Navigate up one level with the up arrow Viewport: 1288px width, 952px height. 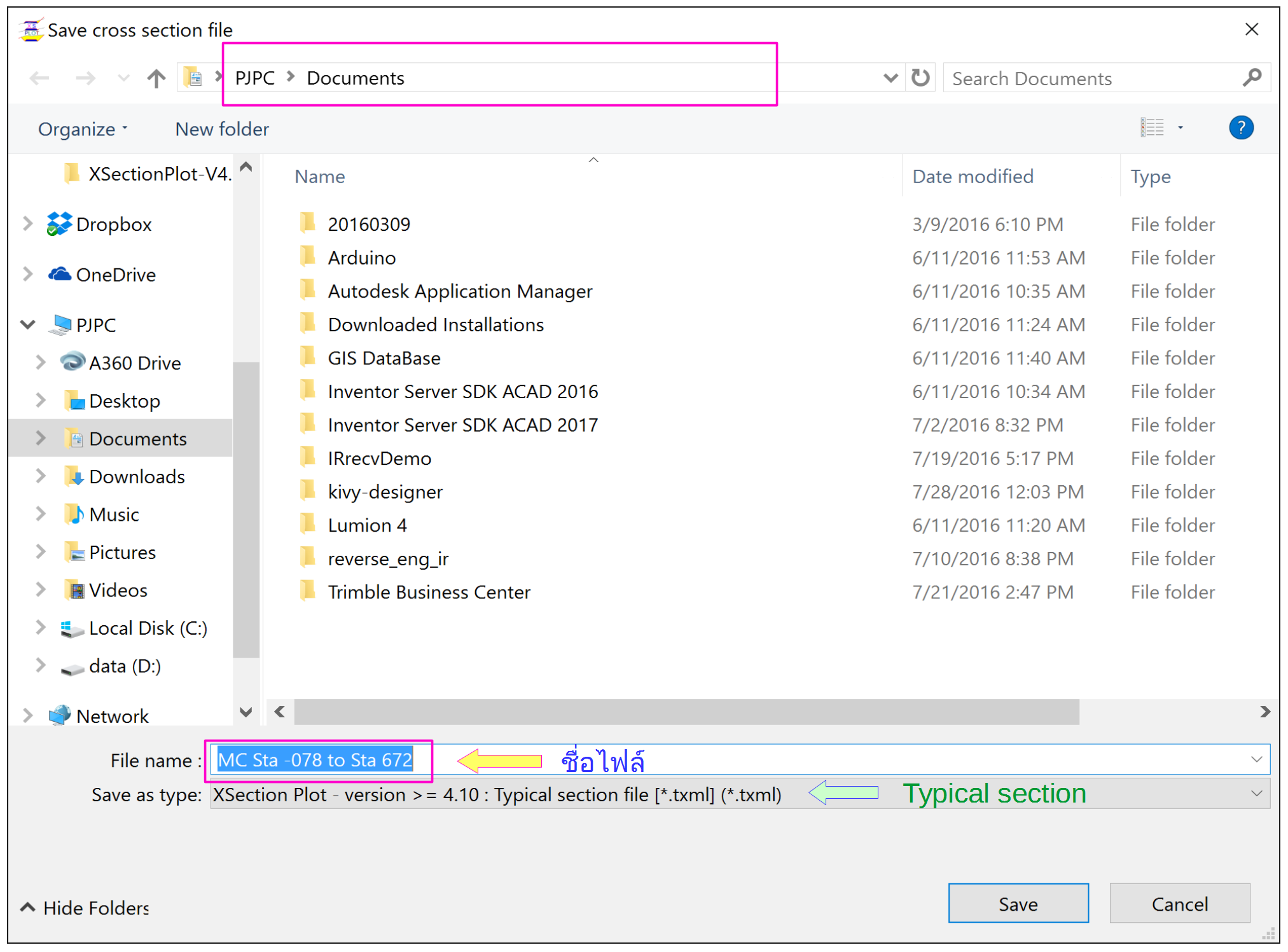point(155,78)
